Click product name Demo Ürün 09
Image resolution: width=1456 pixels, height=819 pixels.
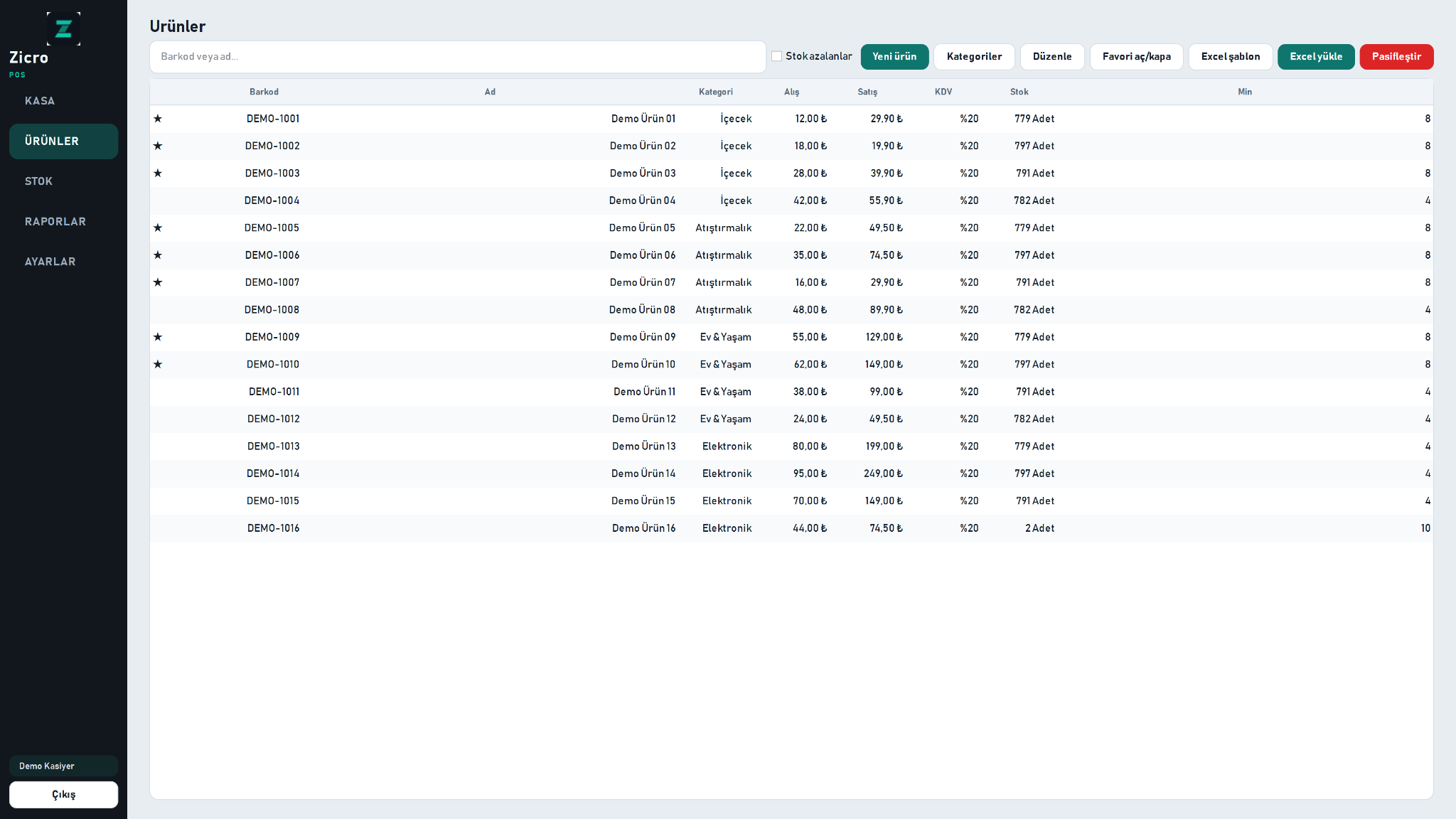[643, 337]
